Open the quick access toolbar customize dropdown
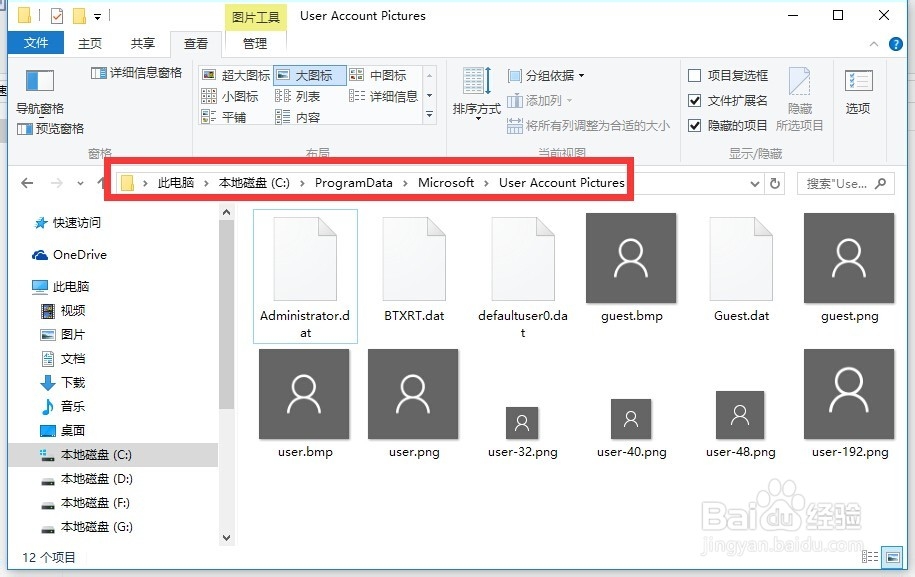Viewport: 915px width, 577px height. pyautogui.click(x=97, y=17)
